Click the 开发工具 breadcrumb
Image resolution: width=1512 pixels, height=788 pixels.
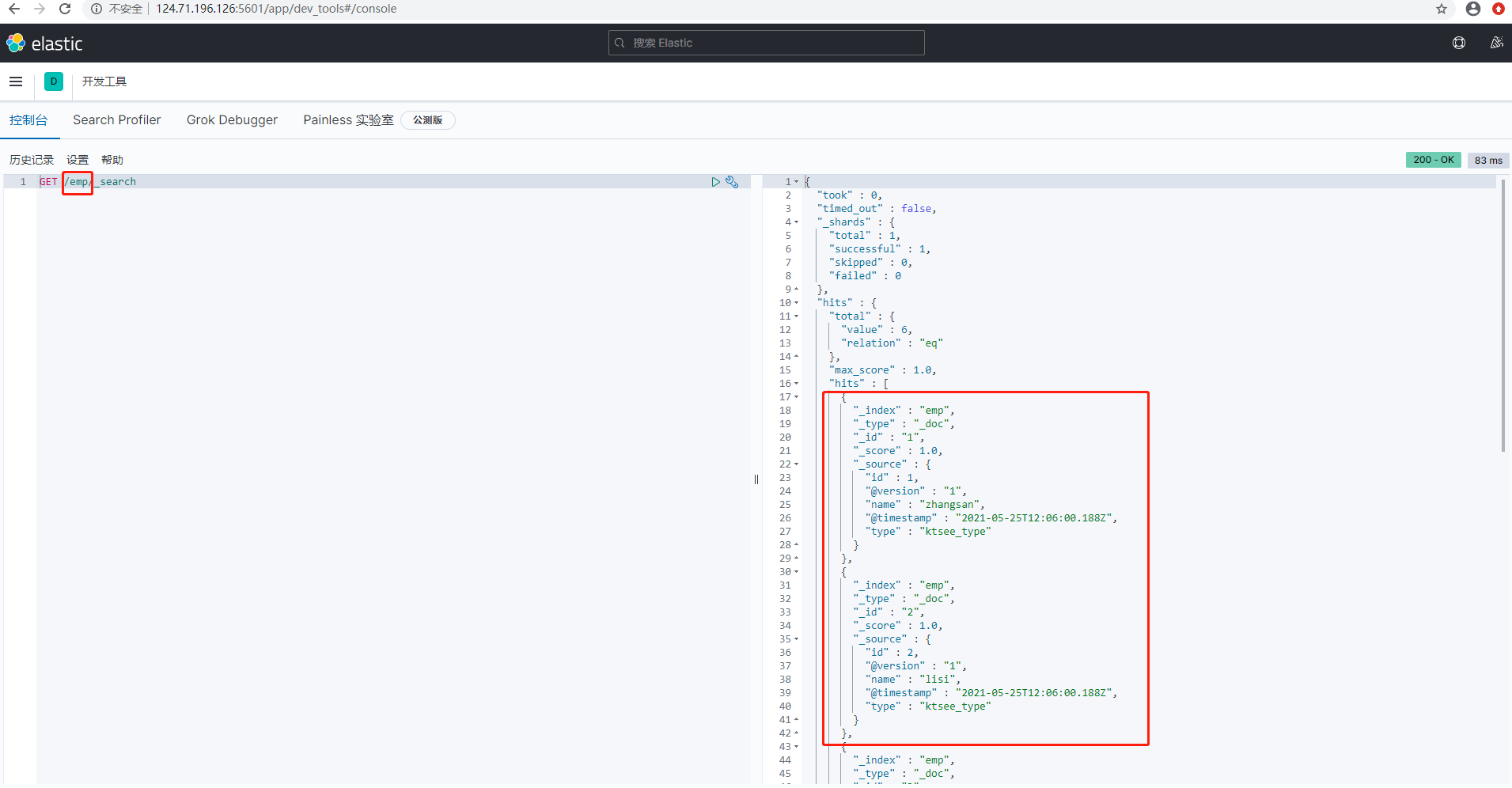(104, 81)
